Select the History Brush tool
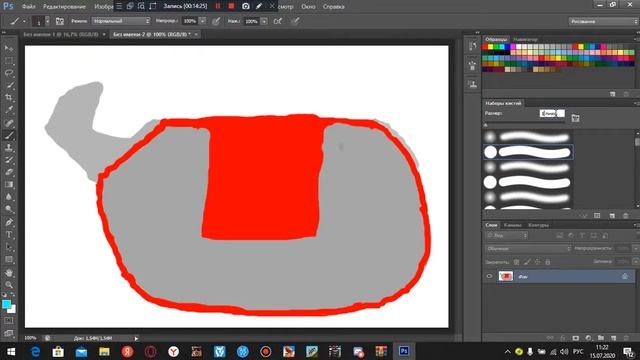This screenshot has width=640, height=360. (9, 160)
